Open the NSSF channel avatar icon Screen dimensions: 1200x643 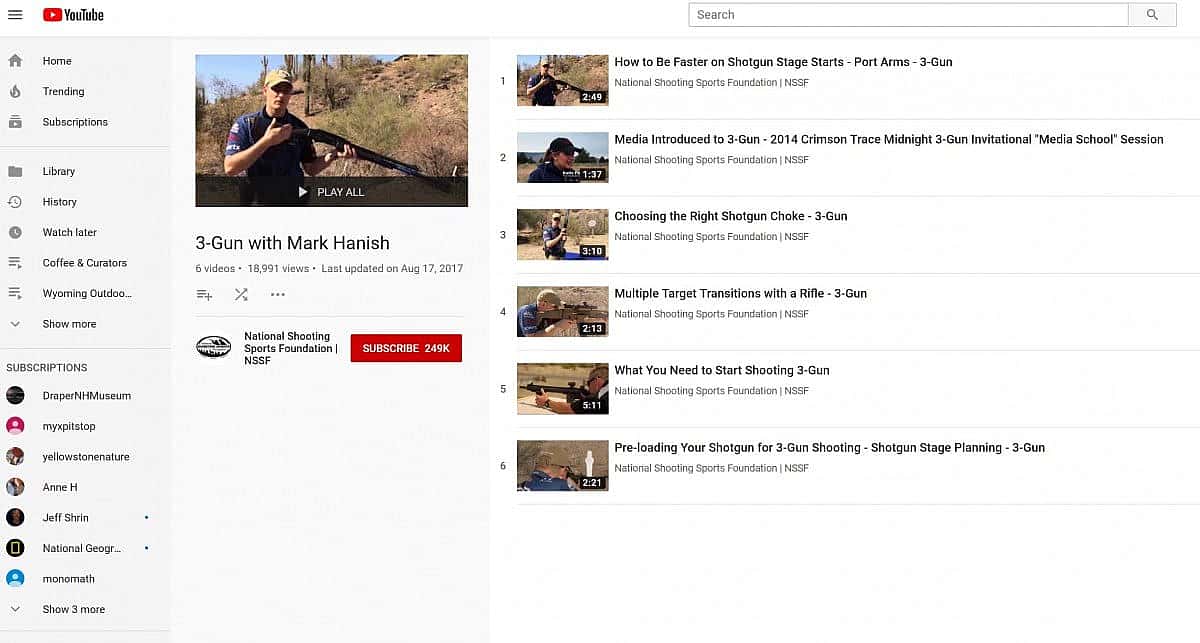tap(213, 348)
